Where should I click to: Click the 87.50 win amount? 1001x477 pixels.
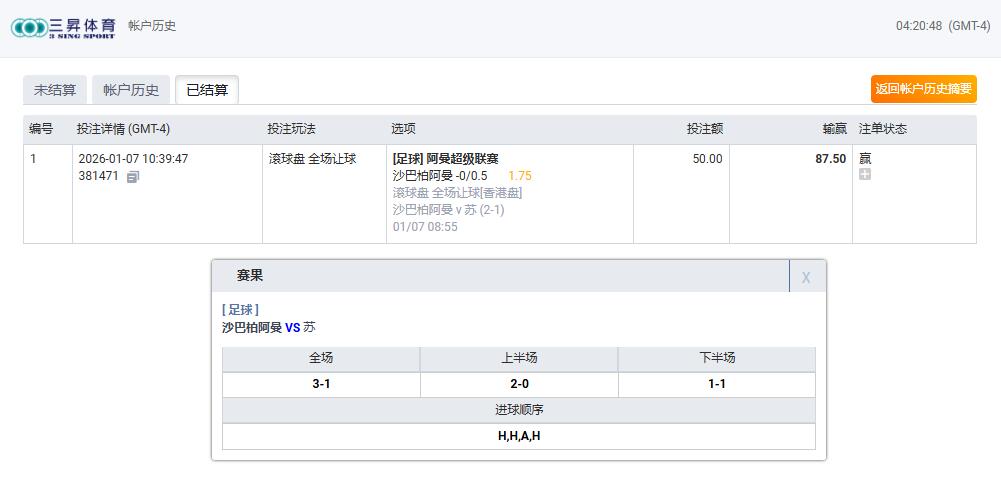[x=830, y=159]
